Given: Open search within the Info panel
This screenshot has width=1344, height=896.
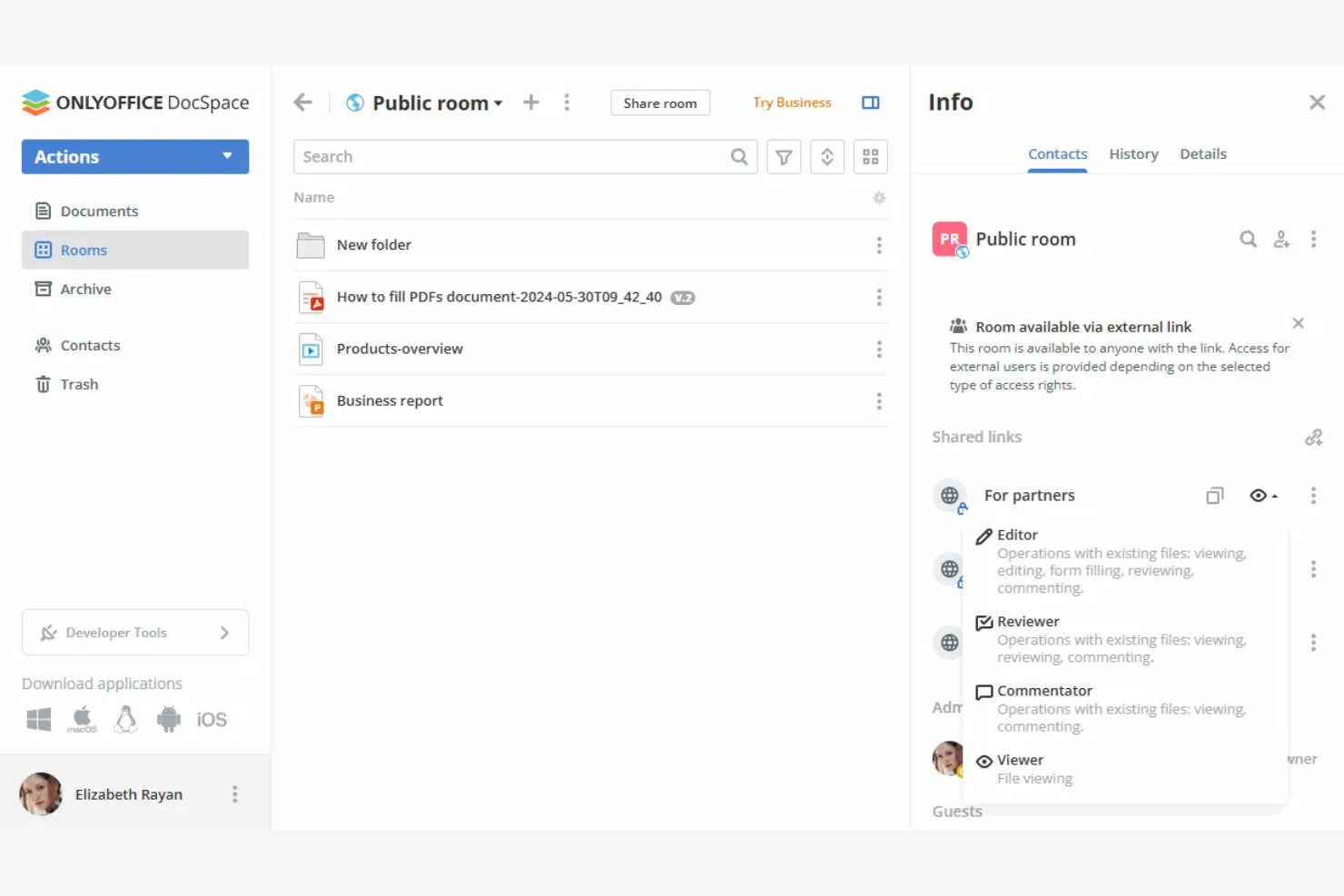Looking at the screenshot, I should (x=1248, y=239).
